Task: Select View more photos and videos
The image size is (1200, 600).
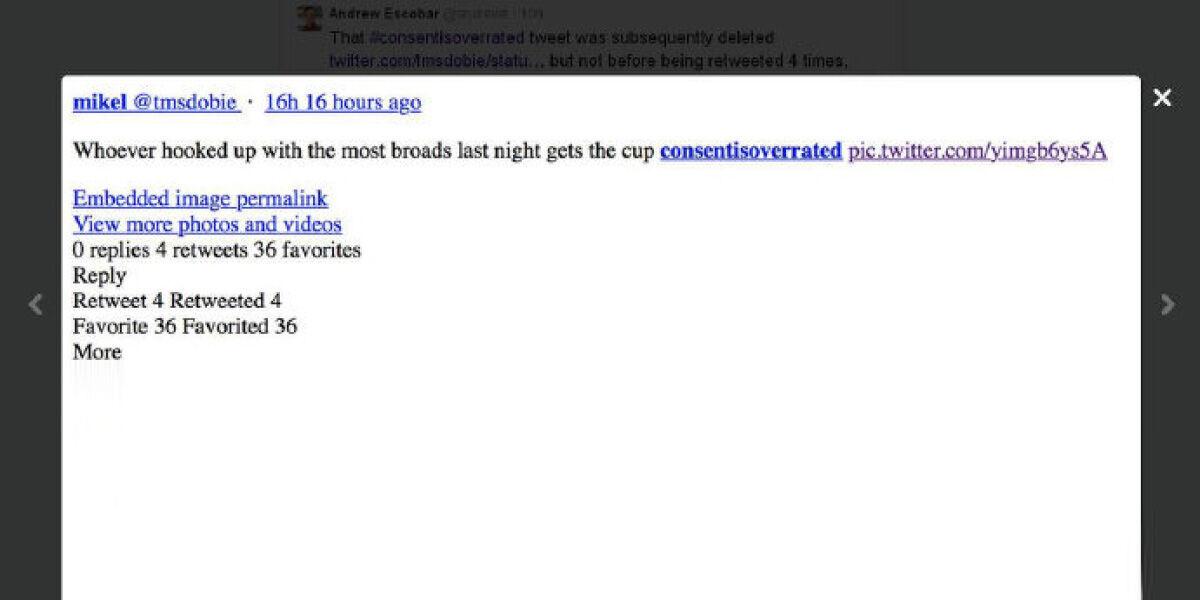Action: (x=207, y=224)
